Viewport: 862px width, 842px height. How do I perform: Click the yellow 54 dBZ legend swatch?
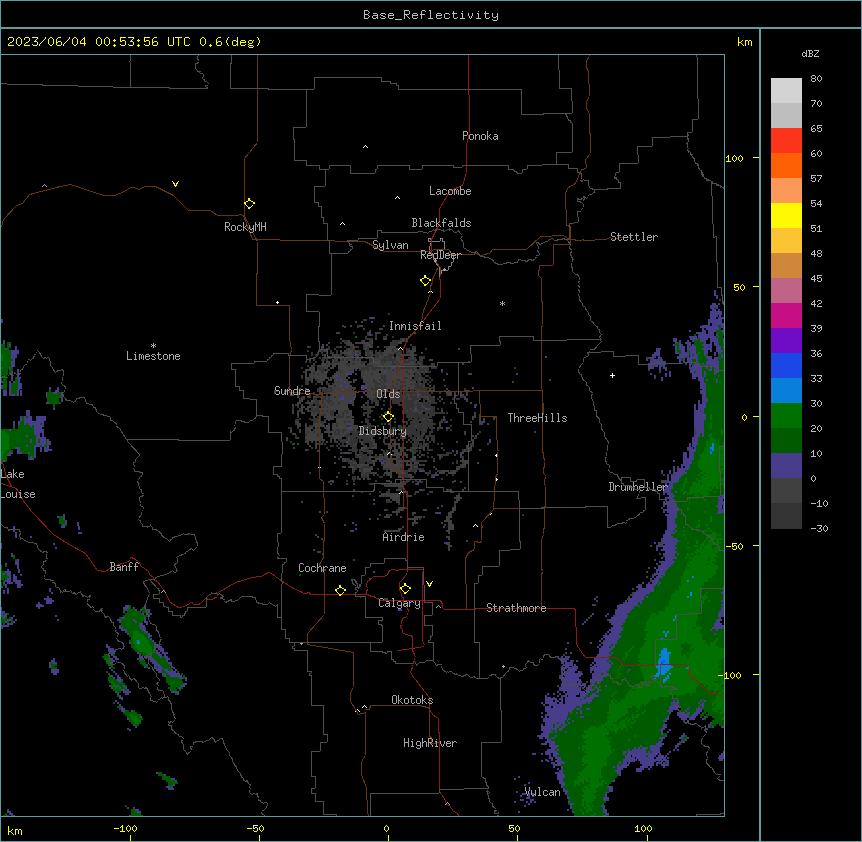click(786, 215)
